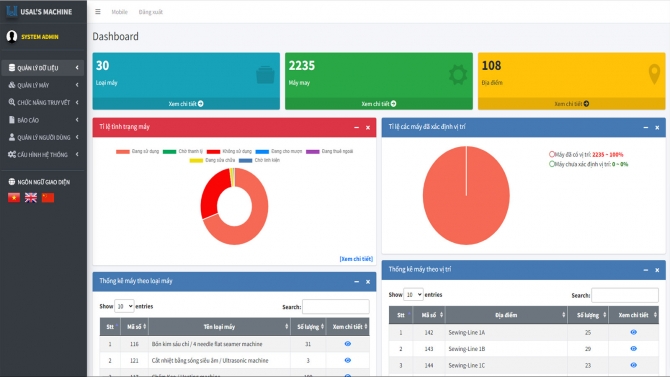The height and width of the screenshot is (377, 670).
Task: View details eye icon for Sewing-Line 1A
Action: click(x=633, y=332)
